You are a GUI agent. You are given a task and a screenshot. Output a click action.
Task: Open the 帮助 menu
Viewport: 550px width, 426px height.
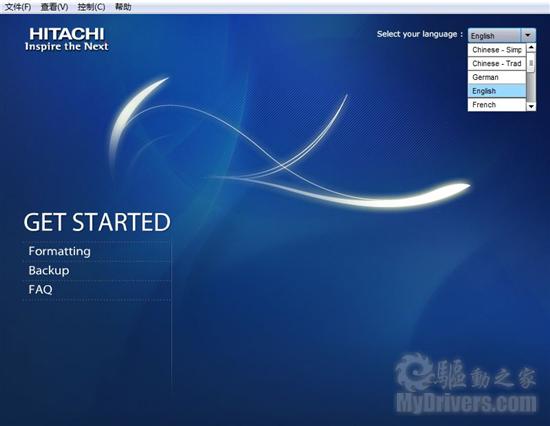coord(123,7)
